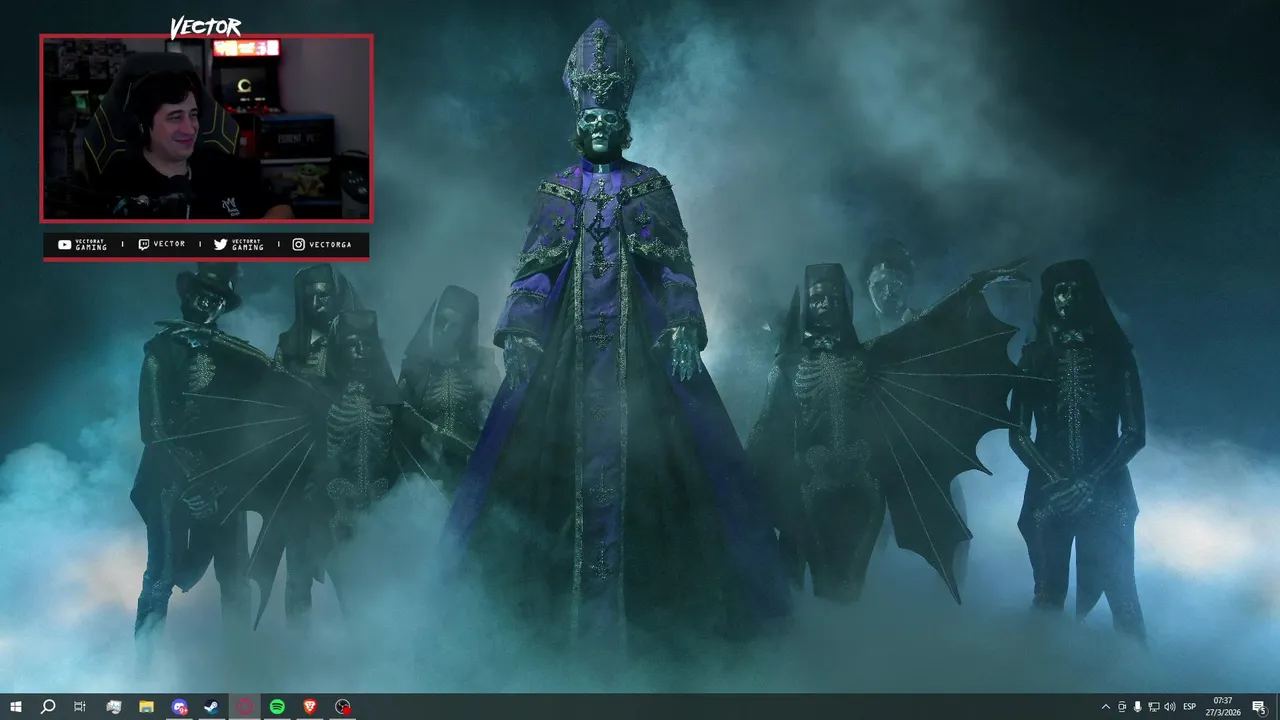Screen dimensions: 1280x720
Task: Open Action Center with 5 notifications
Action: coord(1259,707)
